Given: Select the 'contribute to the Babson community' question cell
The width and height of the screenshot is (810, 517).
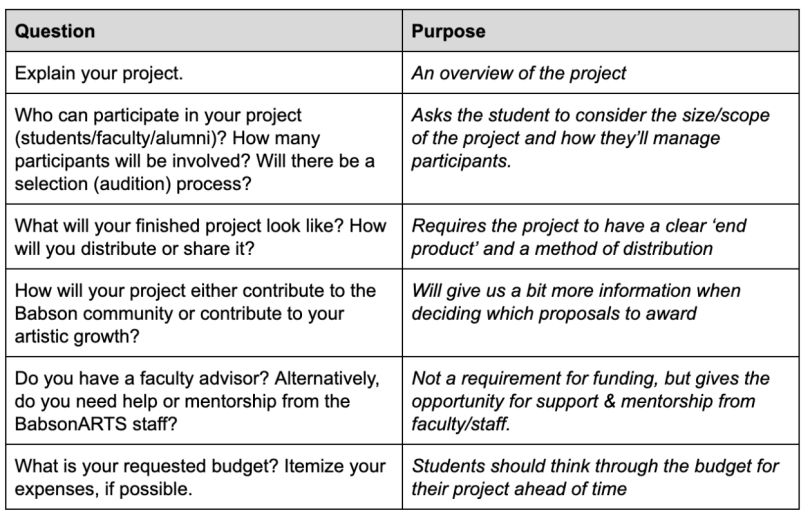Looking at the screenshot, I should 204,313.
